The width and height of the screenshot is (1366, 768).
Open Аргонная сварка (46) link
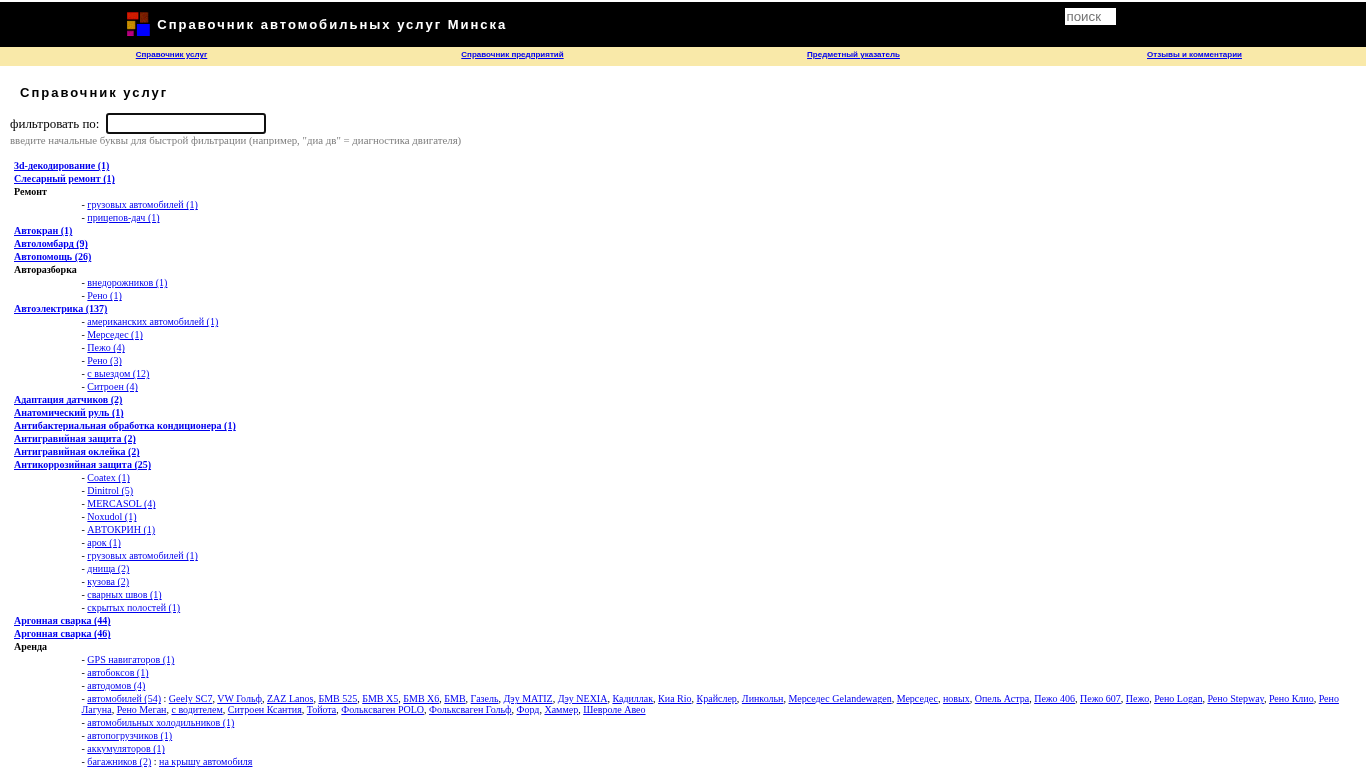click(x=62, y=634)
